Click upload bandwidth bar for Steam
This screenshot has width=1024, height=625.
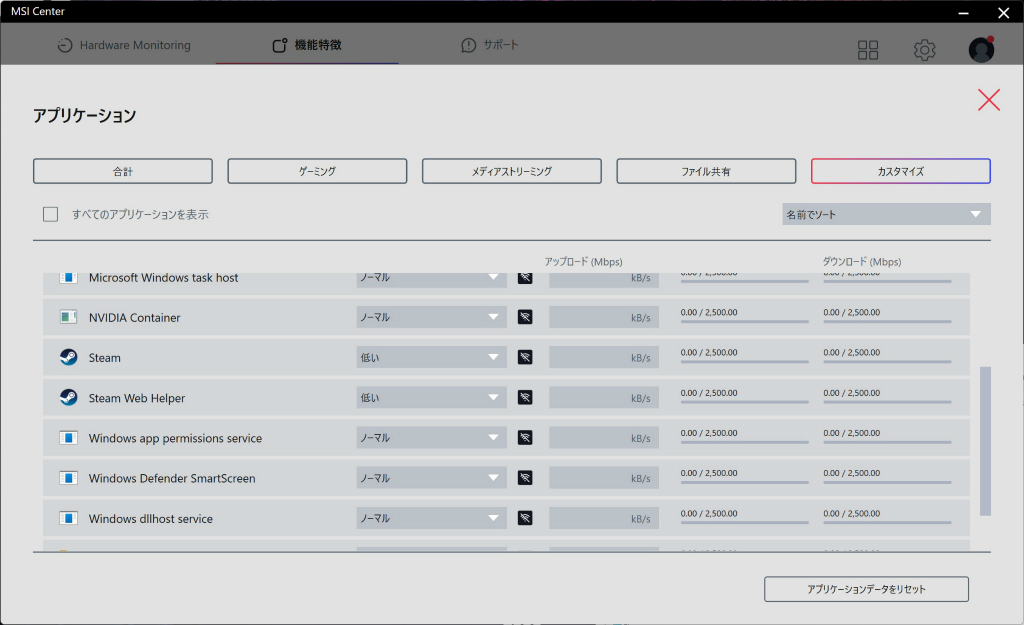coord(744,361)
